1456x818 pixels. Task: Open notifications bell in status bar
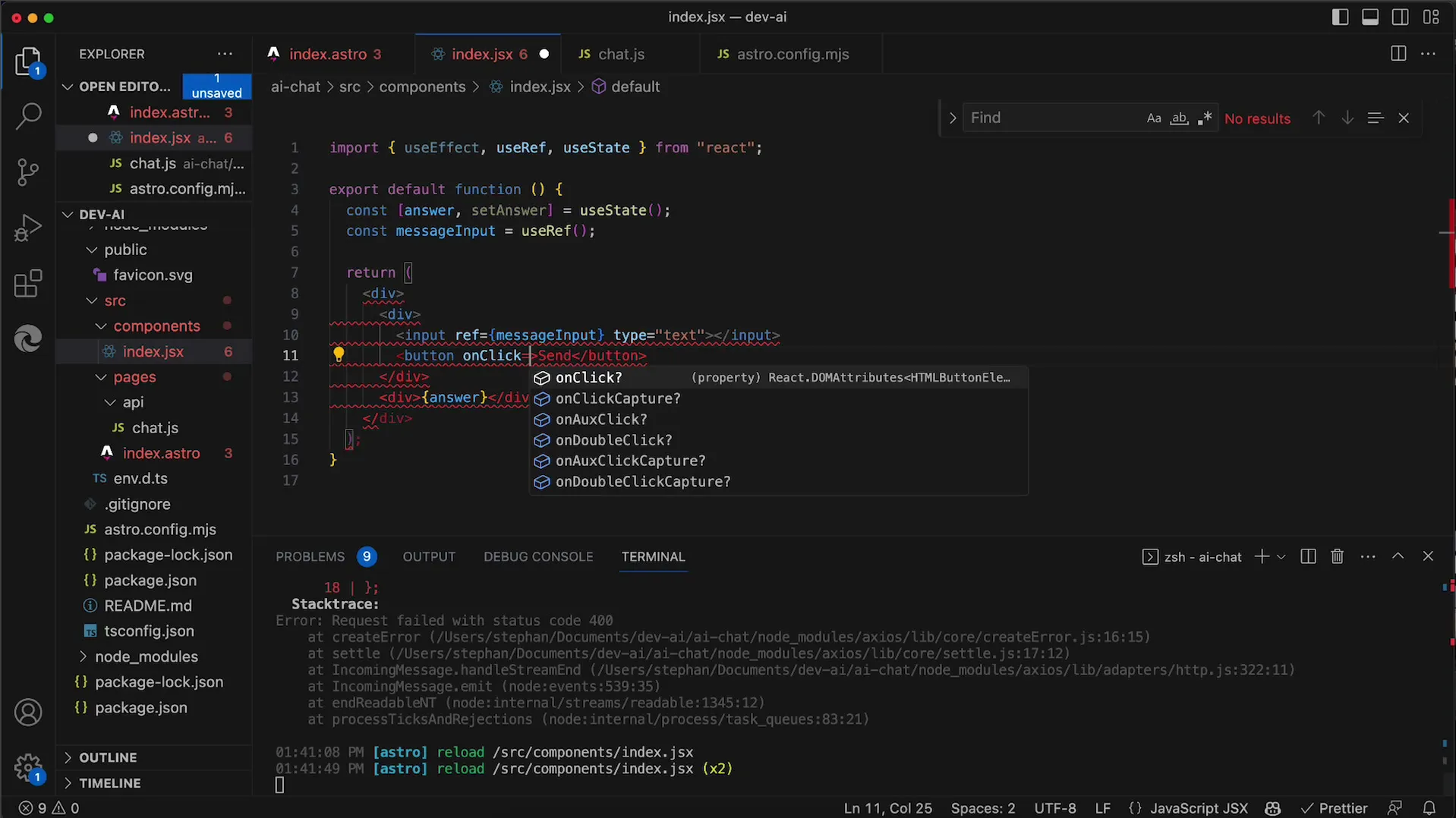pos(1429,808)
